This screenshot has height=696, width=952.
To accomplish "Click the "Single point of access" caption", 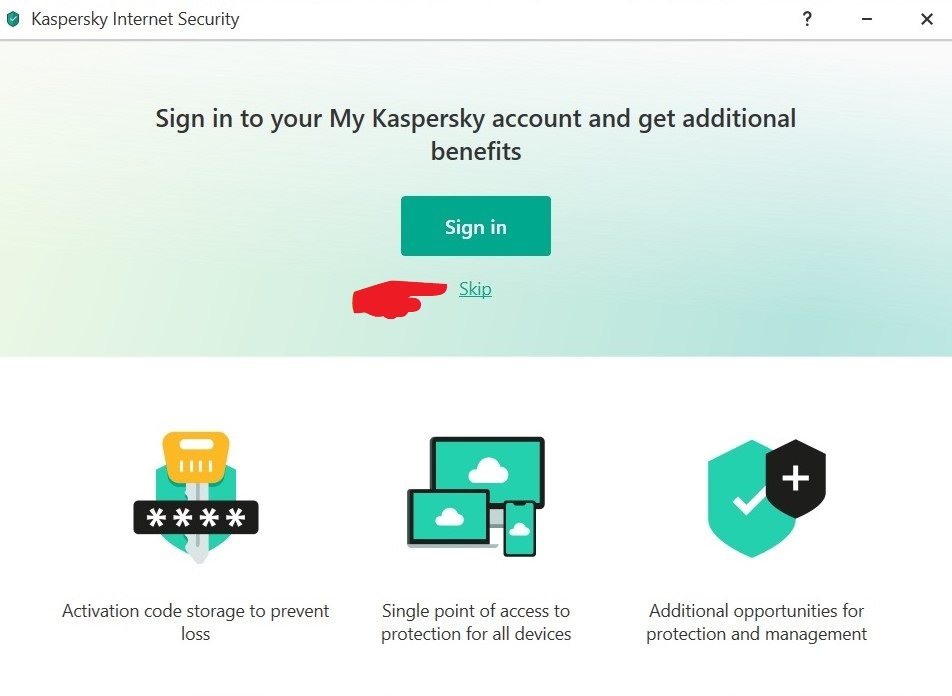I will (476, 622).
